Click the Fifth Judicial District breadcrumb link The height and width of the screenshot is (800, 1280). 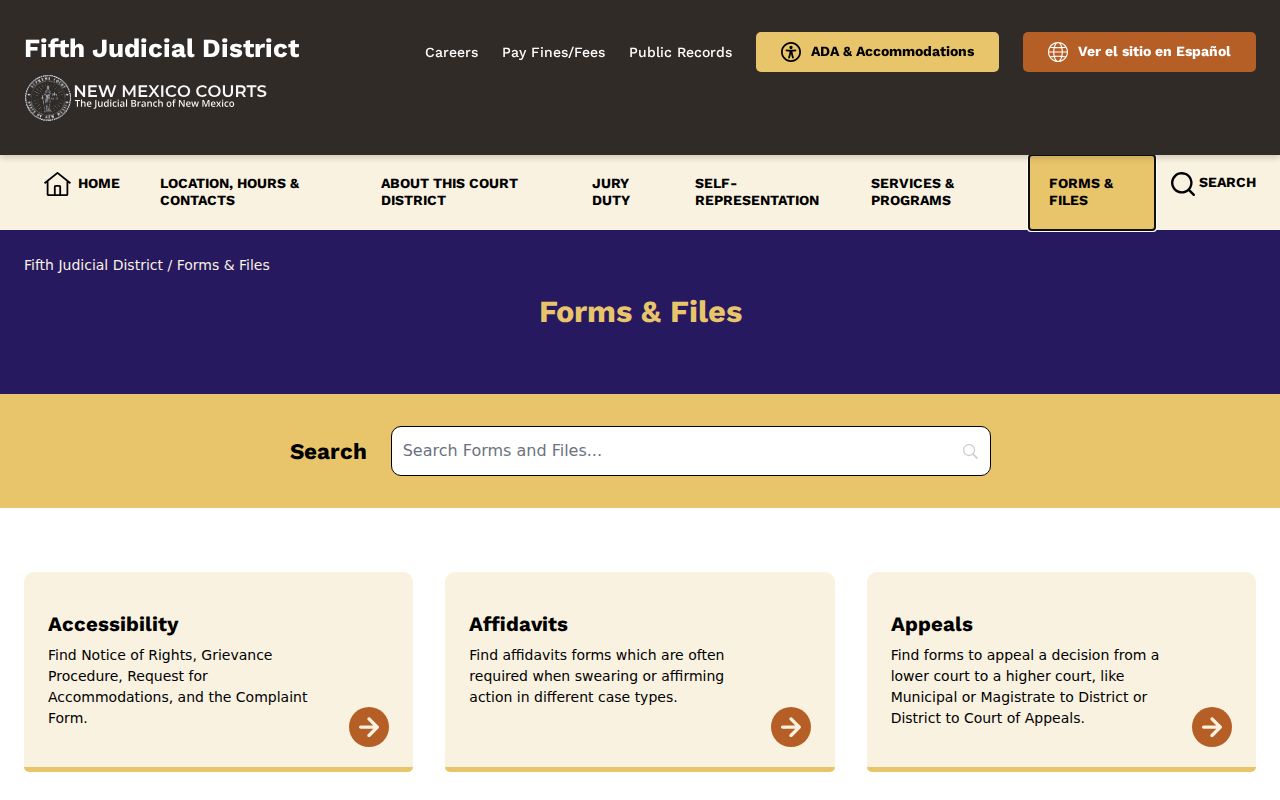coord(93,265)
